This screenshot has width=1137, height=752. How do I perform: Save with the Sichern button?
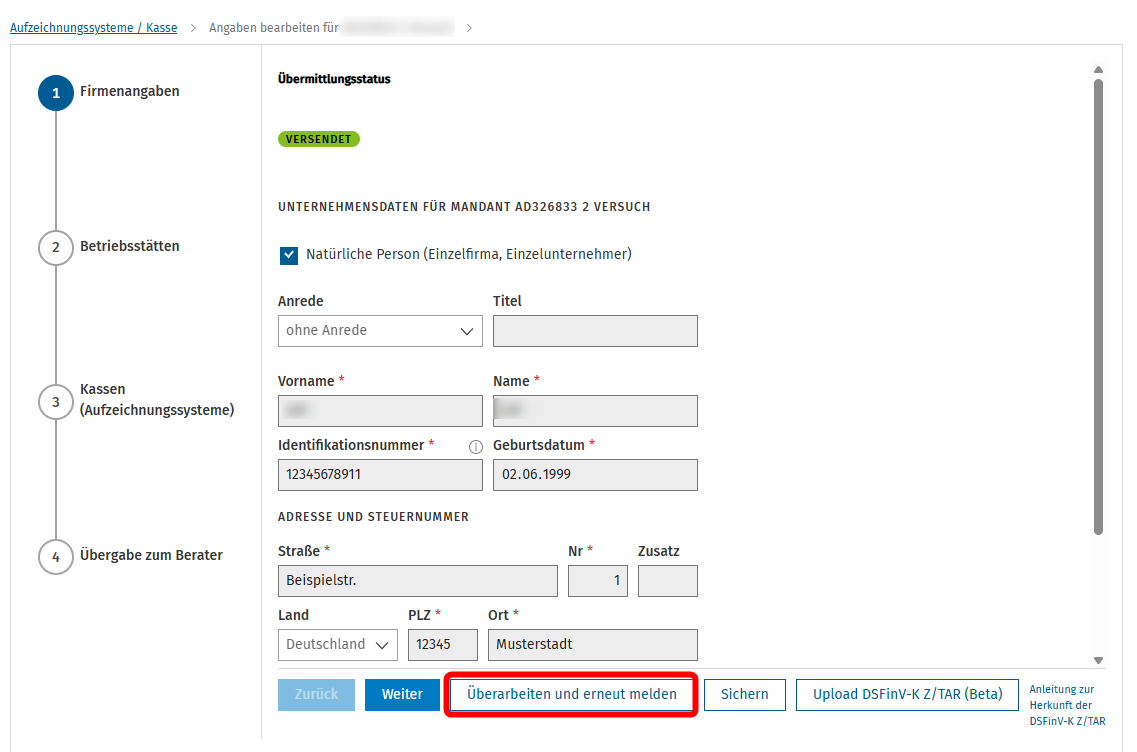pos(745,695)
